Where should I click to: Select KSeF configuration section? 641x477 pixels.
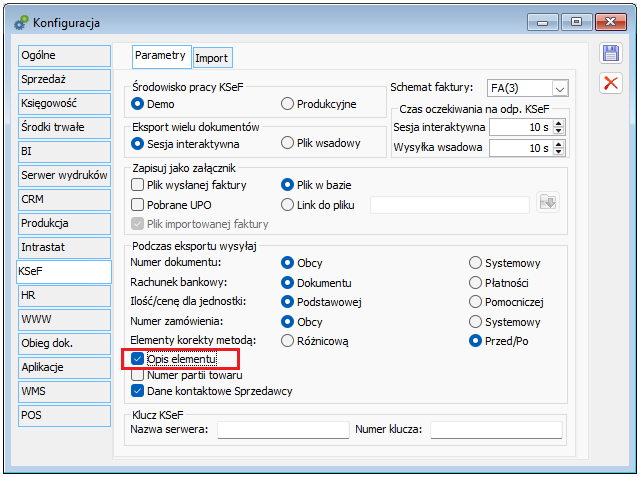tap(64, 272)
